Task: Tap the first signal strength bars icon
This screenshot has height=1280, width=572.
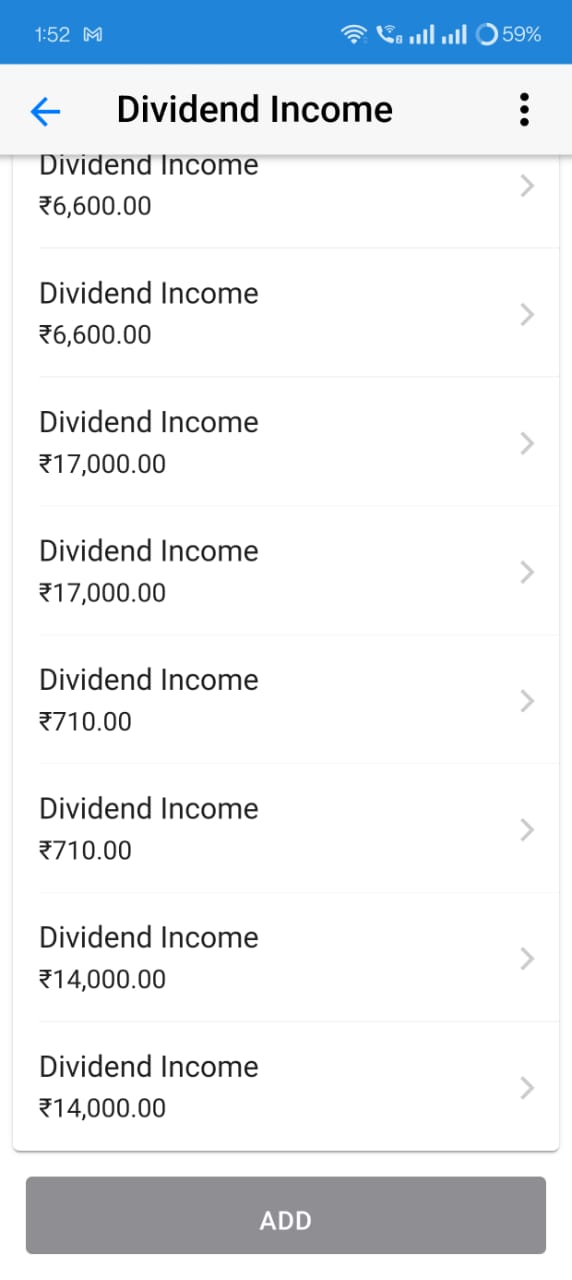Action: (x=421, y=35)
